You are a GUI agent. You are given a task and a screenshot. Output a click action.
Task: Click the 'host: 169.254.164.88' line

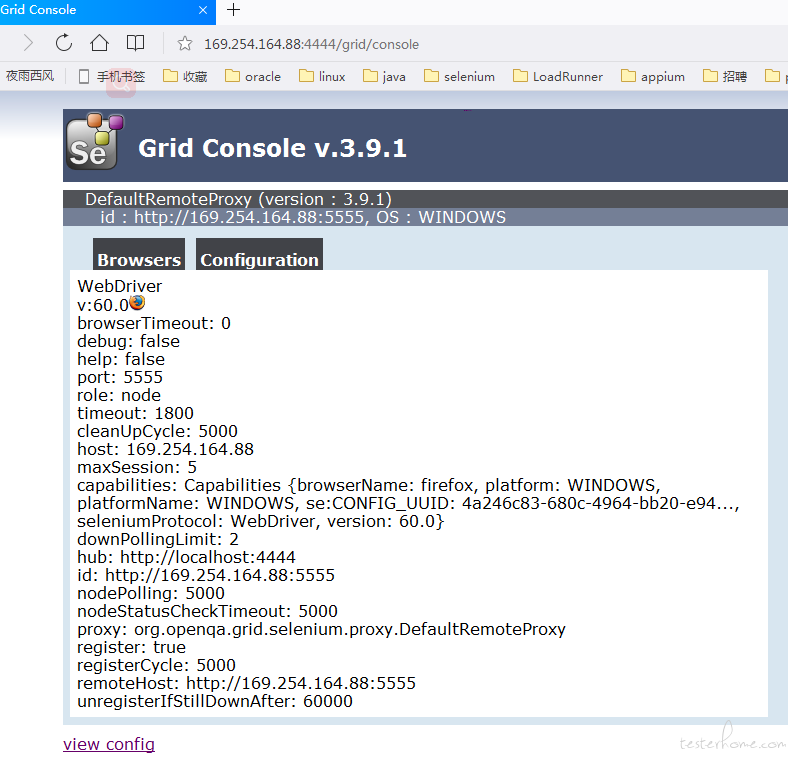[x=165, y=449]
